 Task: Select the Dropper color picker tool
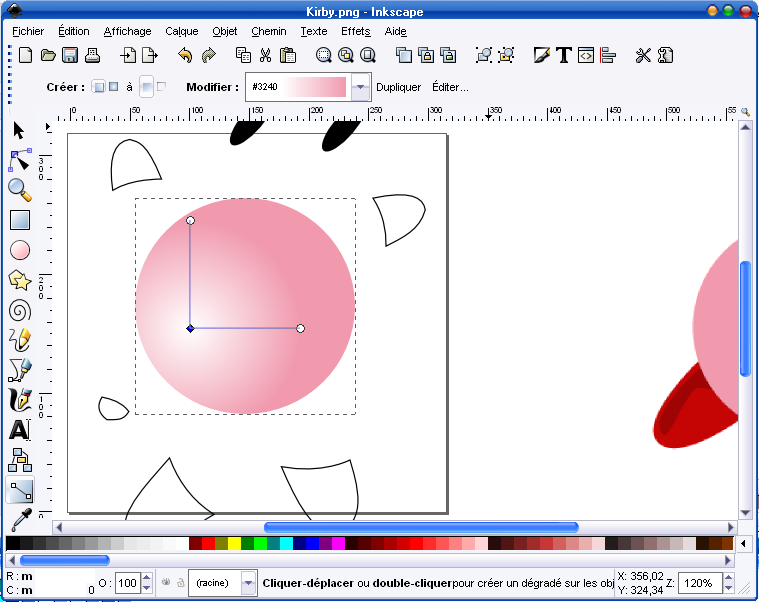click(x=21, y=519)
